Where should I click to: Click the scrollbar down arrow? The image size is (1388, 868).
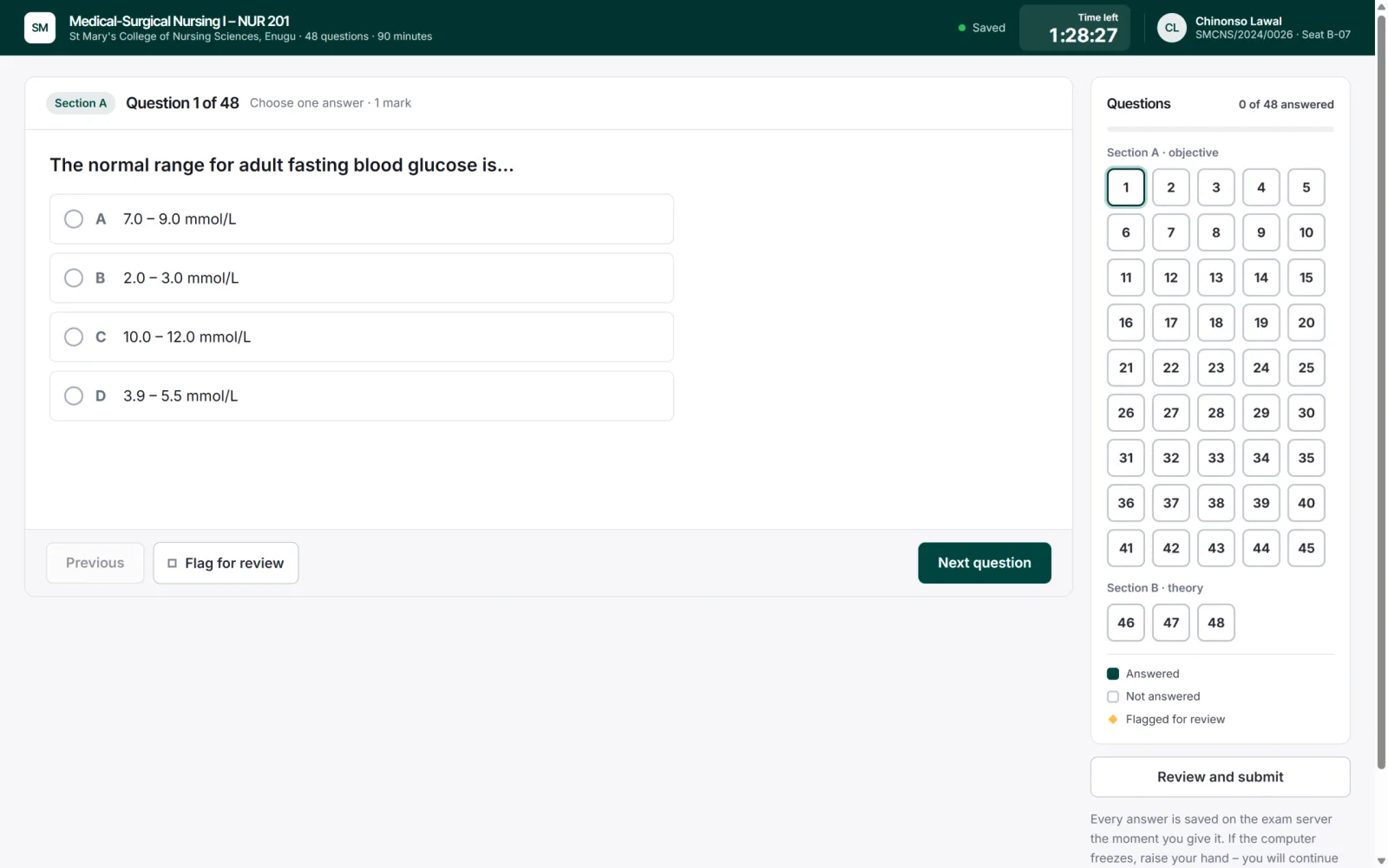point(1381,861)
